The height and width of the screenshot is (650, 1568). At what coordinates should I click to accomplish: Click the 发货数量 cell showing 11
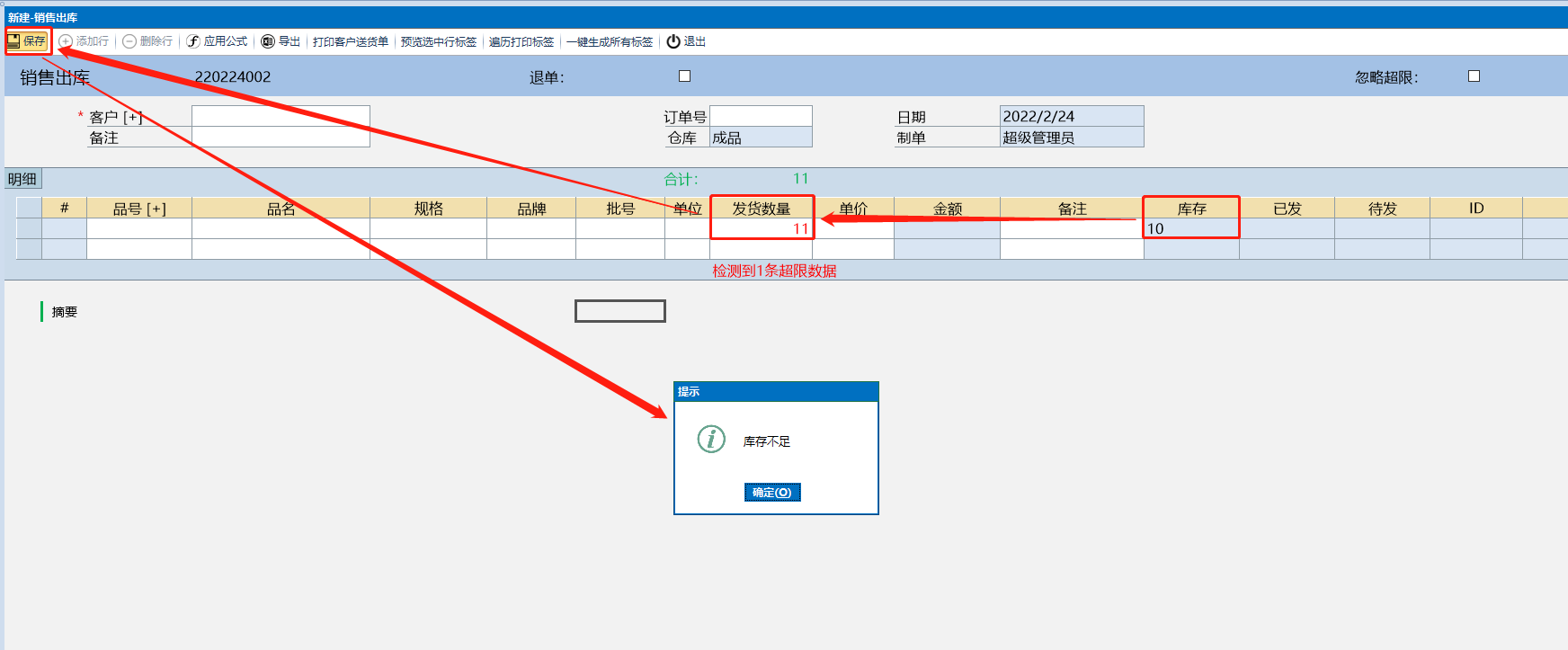(x=762, y=228)
